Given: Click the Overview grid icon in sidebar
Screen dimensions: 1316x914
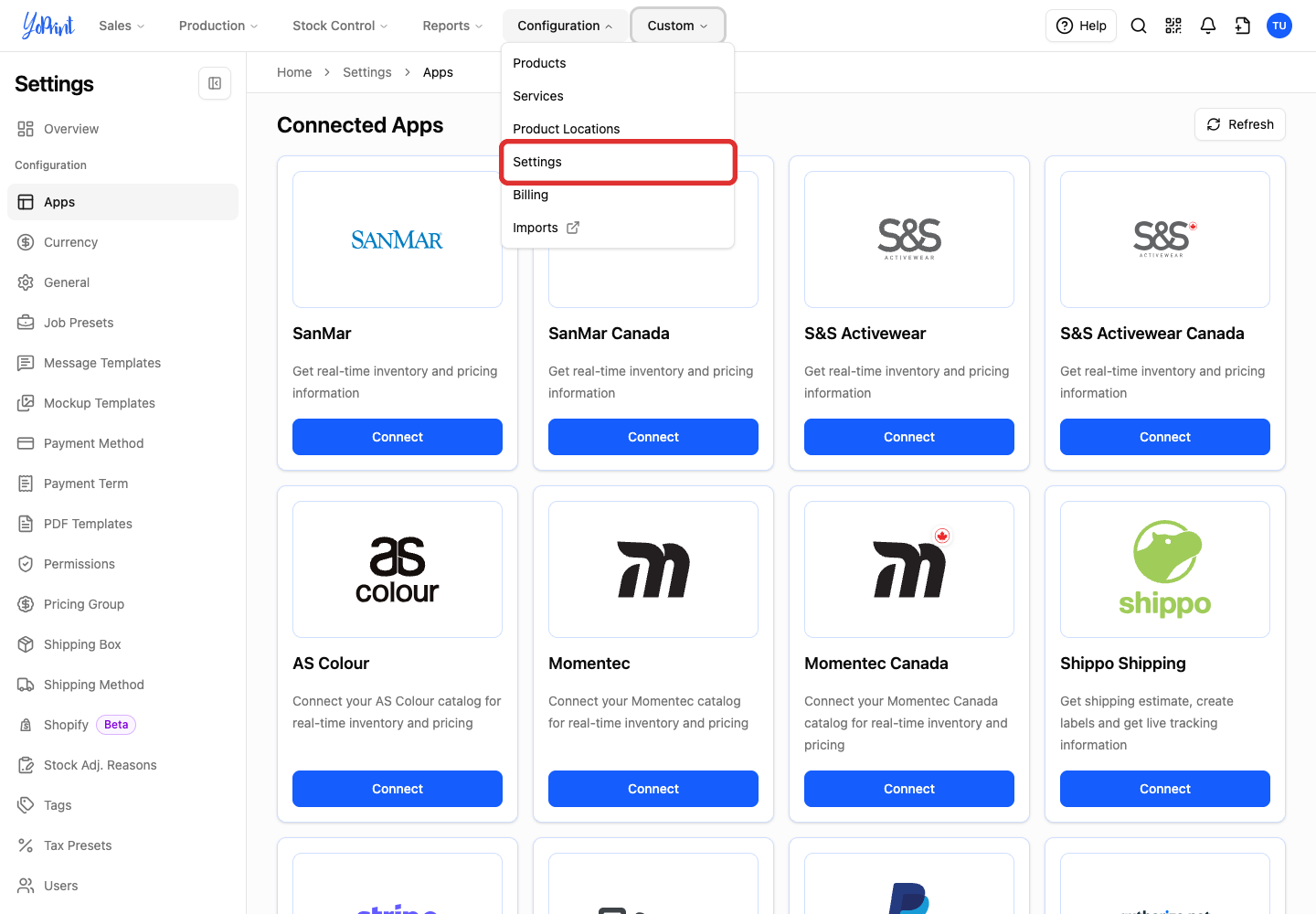Looking at the screenshot, I should (26, 129).
